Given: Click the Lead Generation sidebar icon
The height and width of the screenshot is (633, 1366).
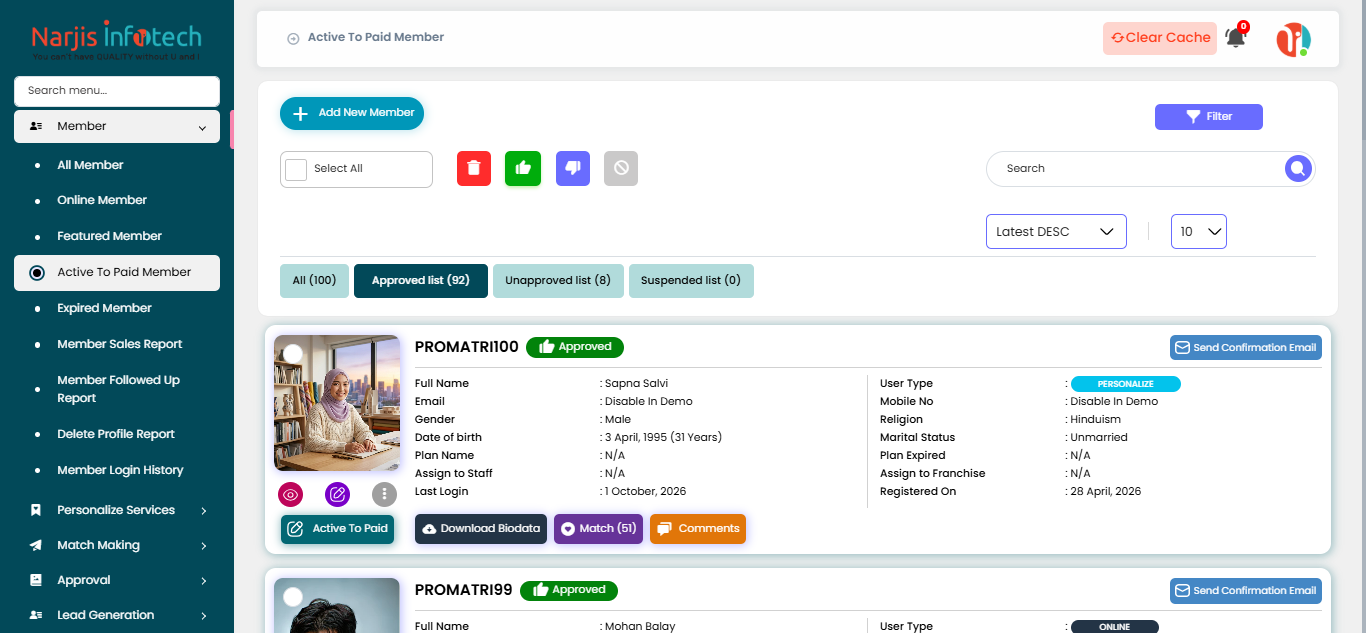Looking at the screenshot, I should coord(36,615).
